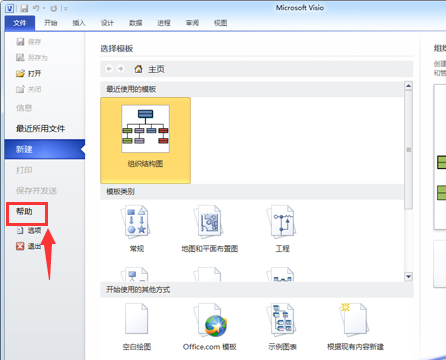
Task: Click 退出 to exit Visio
Action: [29, 246]
